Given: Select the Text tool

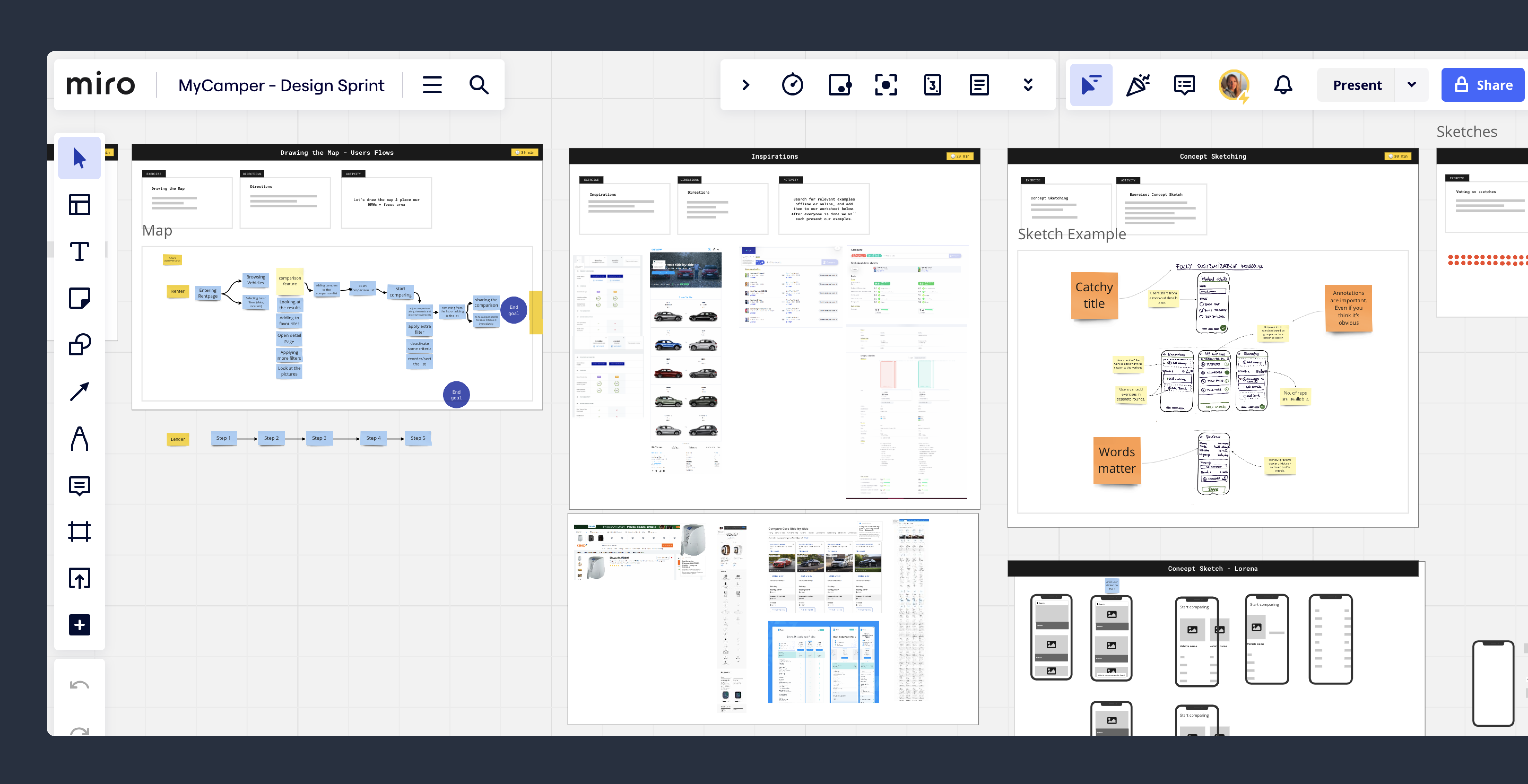Looking at the screenshot, I should point(80,251).
